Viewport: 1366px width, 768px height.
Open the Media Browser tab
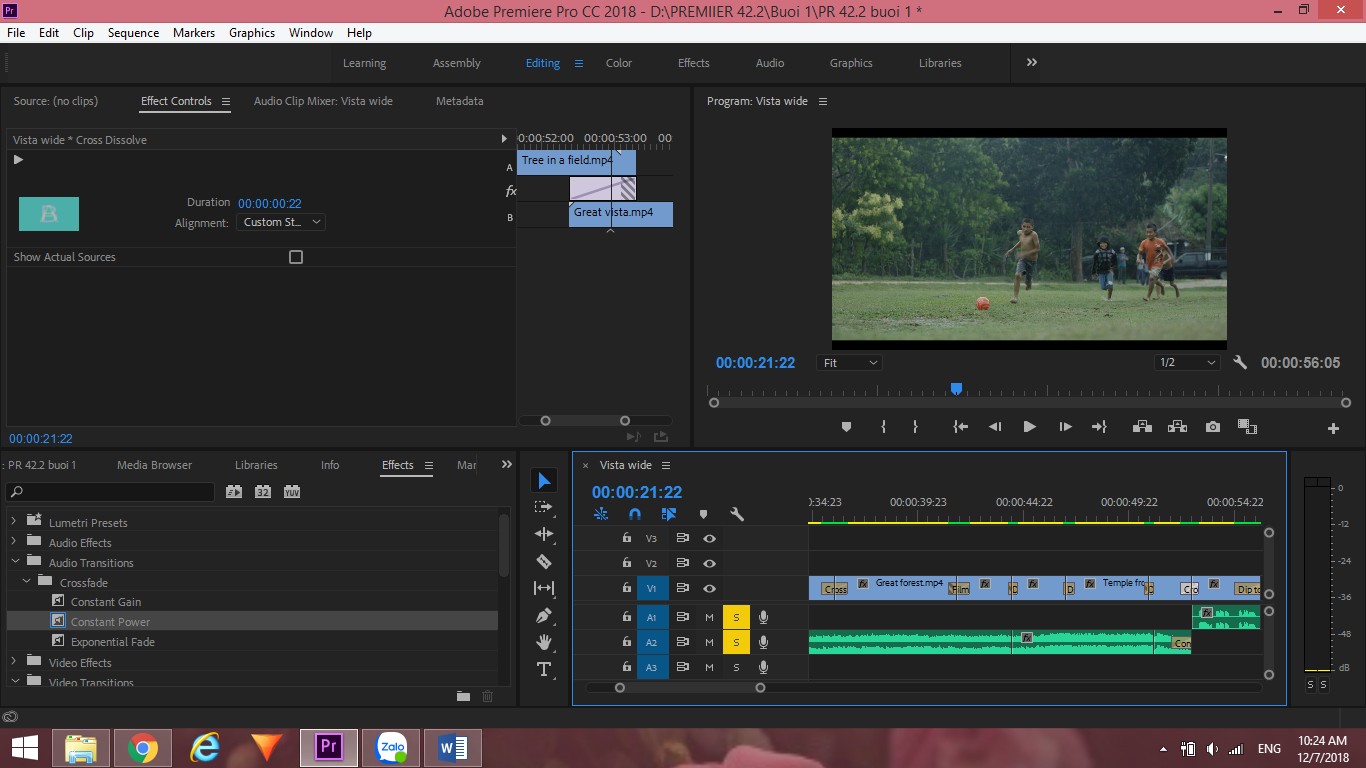pyautogui.click(x=154, y=465)
